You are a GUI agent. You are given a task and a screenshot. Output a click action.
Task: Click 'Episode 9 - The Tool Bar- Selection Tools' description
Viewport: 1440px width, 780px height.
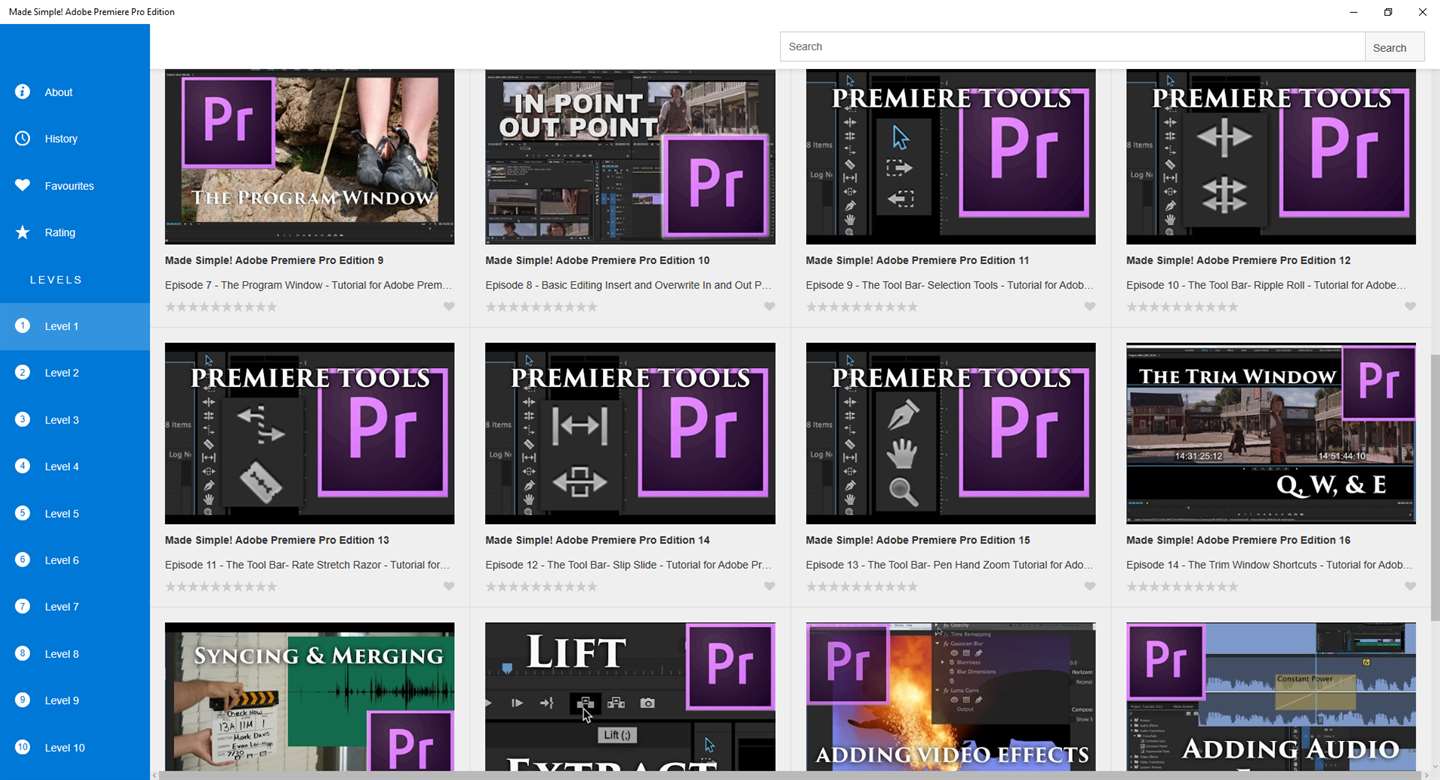pos(950,285)
